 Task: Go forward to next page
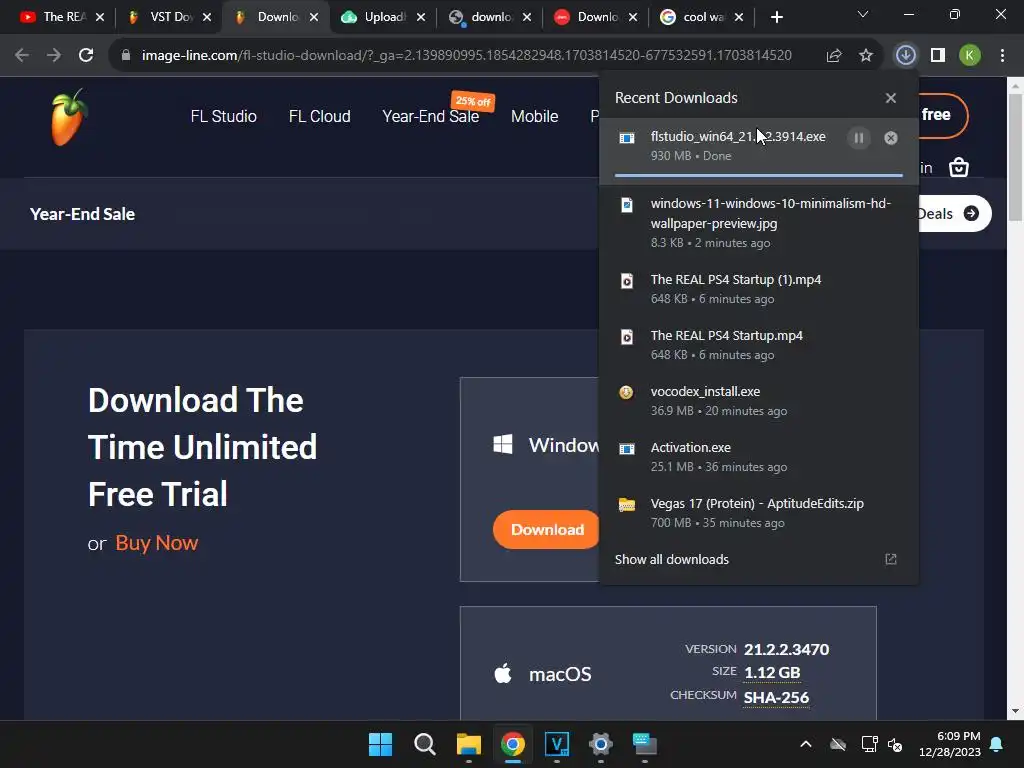tap(54, 55)
